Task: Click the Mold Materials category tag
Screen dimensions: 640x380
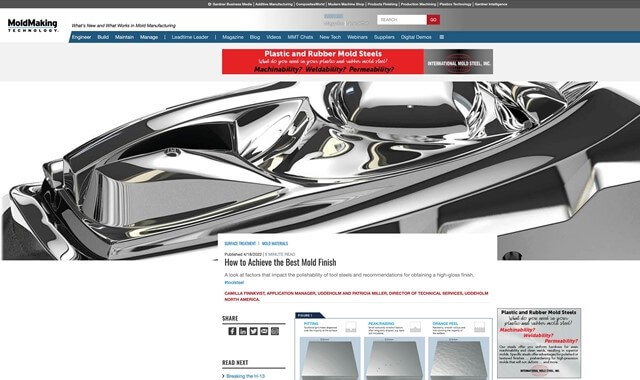Action: pyautogui.click(x=275, y=243)
